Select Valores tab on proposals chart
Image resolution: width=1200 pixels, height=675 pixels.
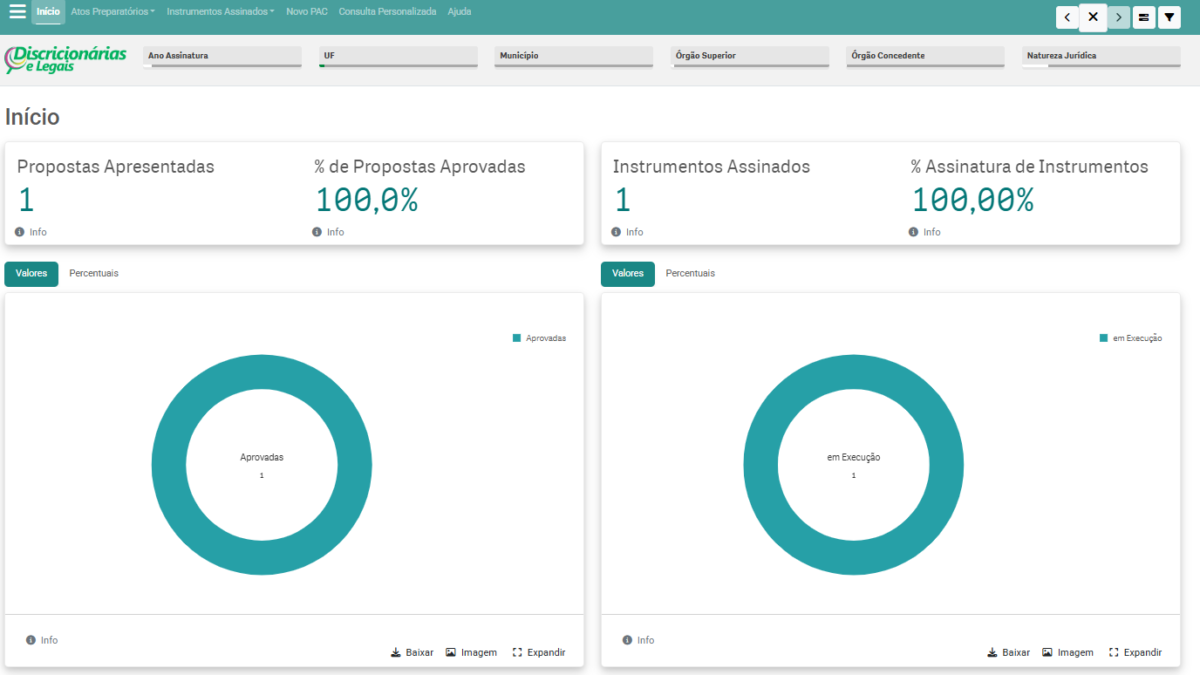click(x=31, y=274)
